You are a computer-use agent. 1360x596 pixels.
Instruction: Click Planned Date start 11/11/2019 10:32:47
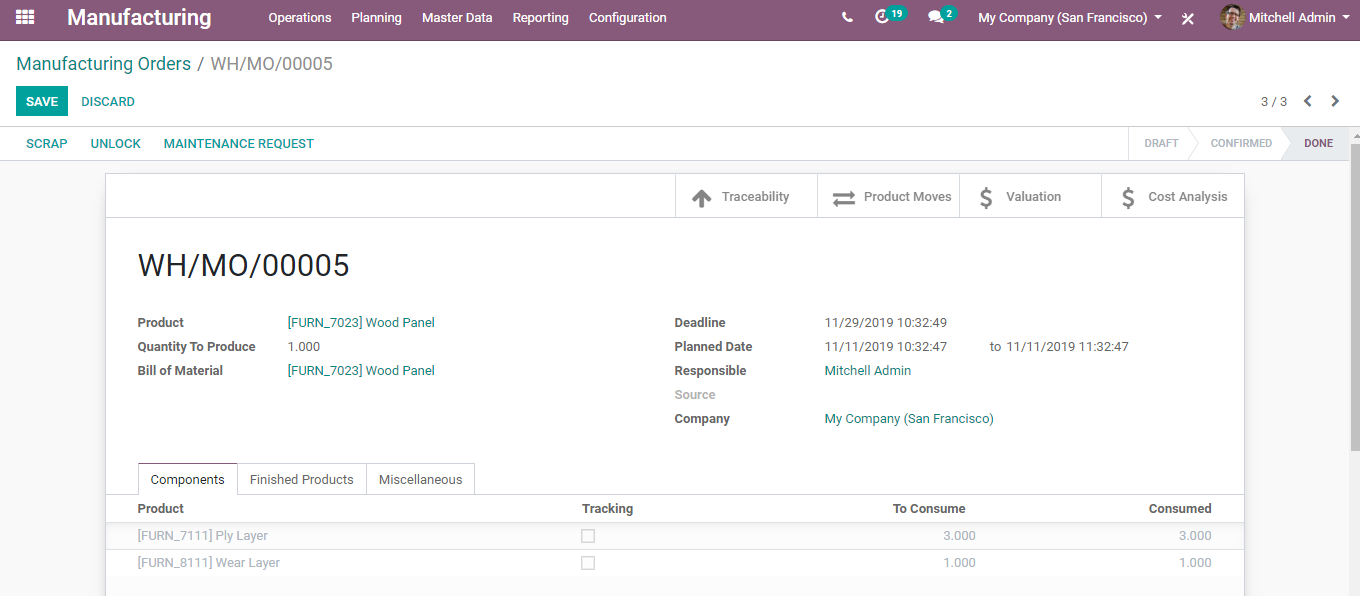point(886,347)
